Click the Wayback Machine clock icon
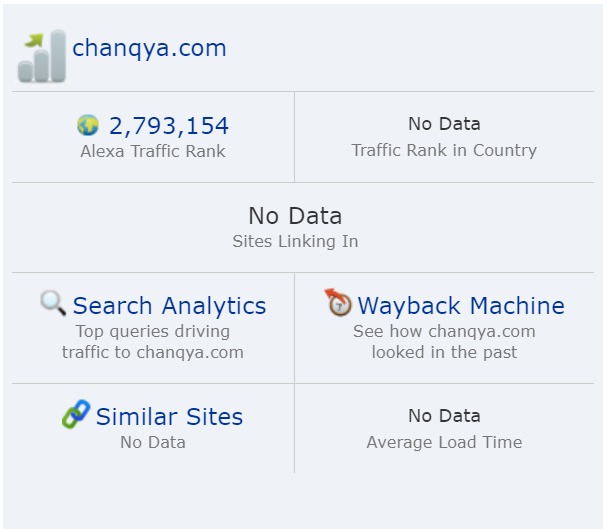 [338, 302]
